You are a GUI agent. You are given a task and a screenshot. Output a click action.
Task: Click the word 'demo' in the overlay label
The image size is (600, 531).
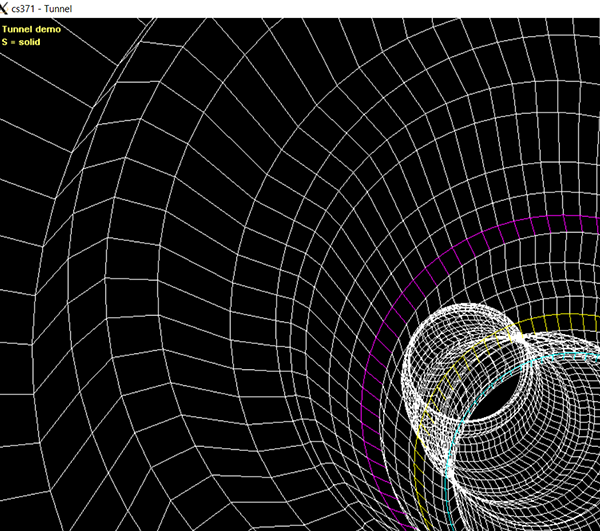47,29
